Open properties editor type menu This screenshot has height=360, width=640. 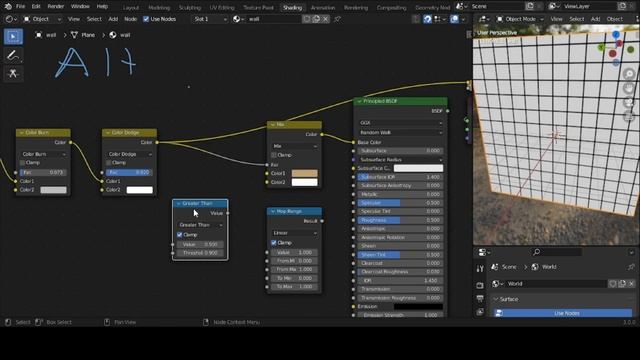pyautogui.click(x=484, y=252)
